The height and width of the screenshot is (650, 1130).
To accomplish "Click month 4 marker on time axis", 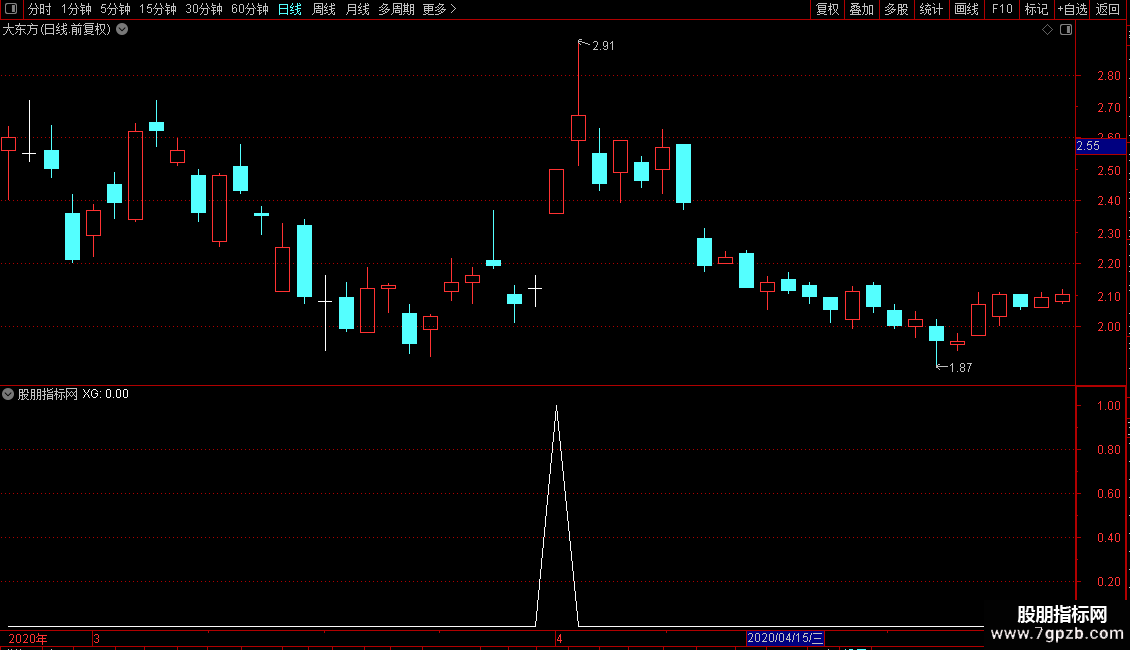I will (559, 638).
